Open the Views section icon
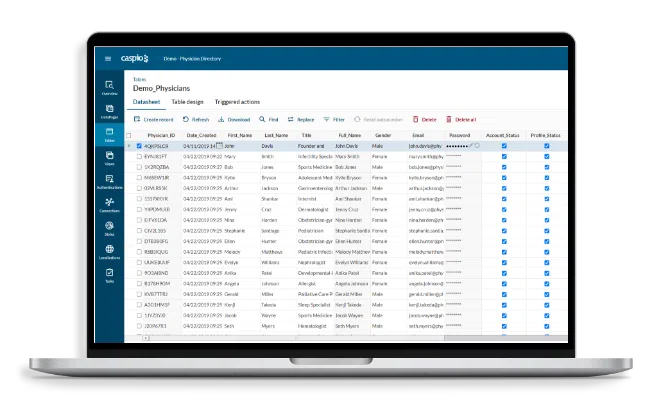Image resolution: width=646 pixels, height=407 pixels. coord(108,159)
